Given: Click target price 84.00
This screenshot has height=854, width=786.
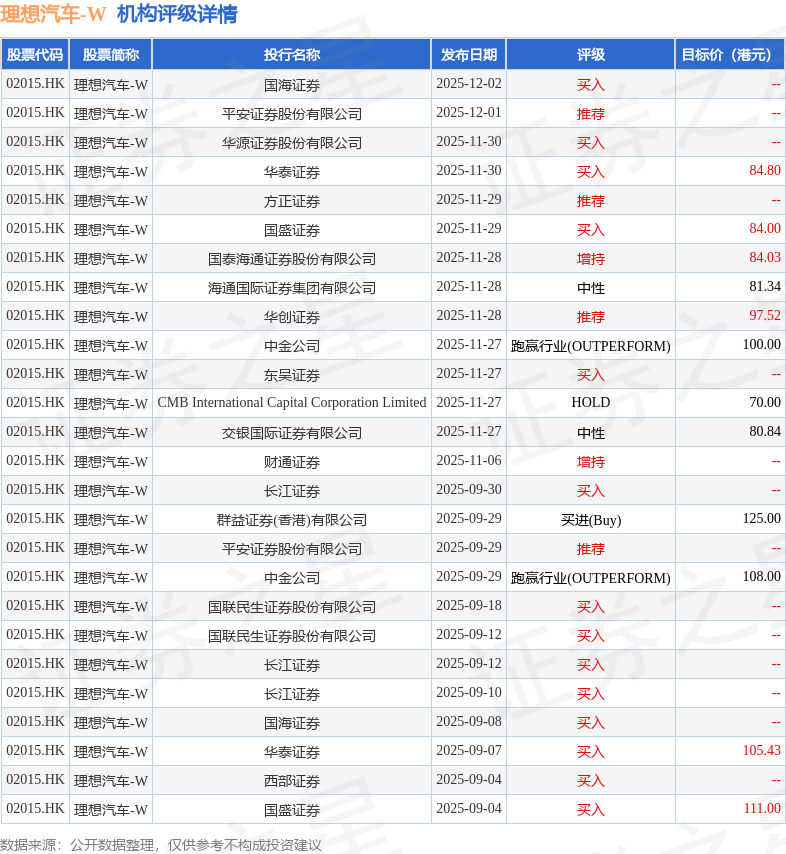Looking at the screenshot, I should (765, 228).
